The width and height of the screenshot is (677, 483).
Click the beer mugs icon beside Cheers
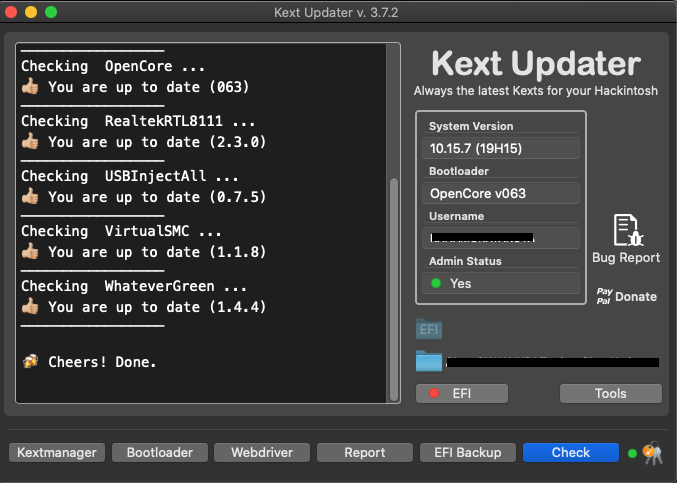click(30, 361)
